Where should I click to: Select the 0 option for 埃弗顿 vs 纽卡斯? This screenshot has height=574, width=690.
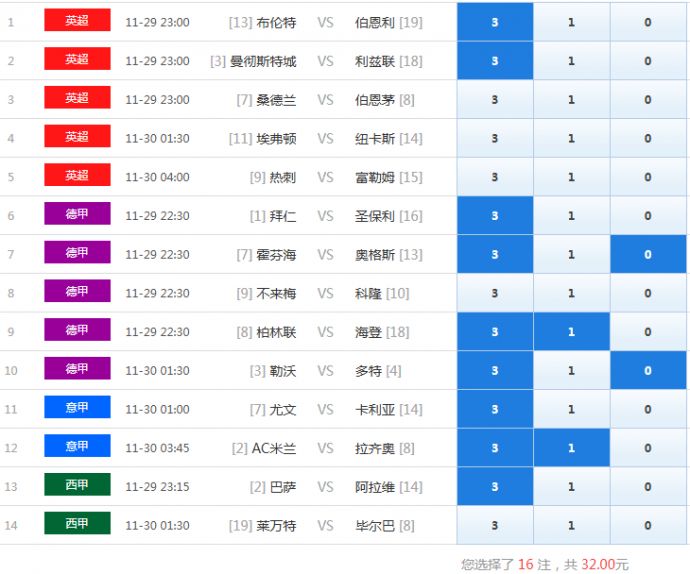(x=648, y=139)
